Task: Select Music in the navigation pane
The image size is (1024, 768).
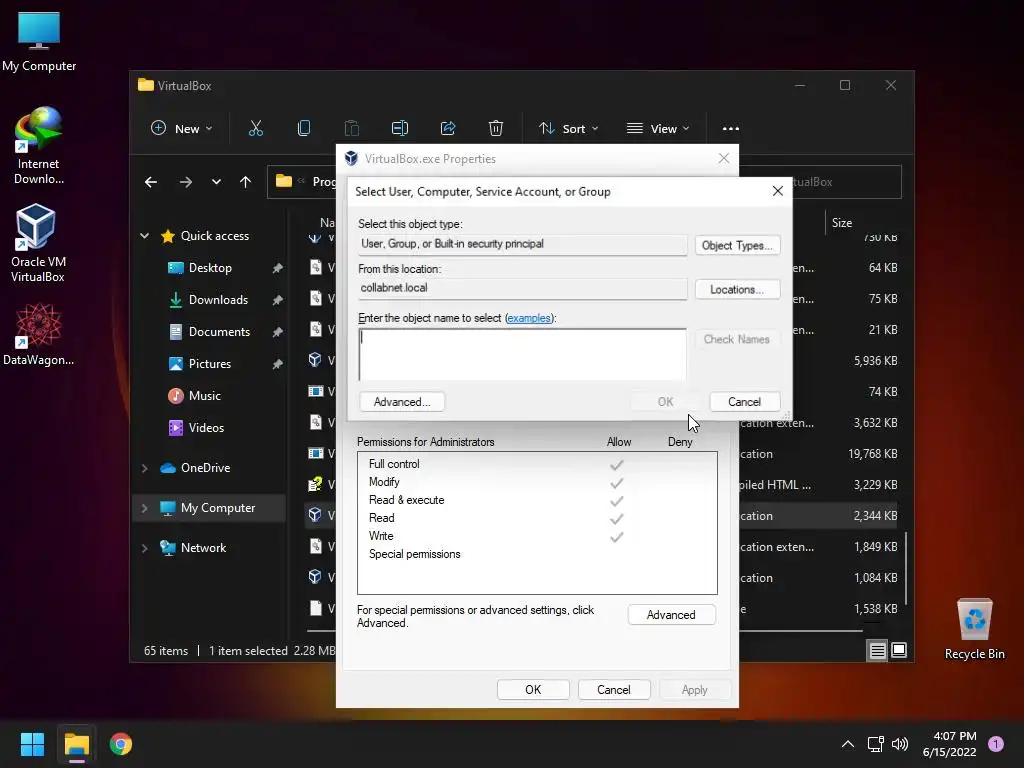Action: click(x=204, y=396)
